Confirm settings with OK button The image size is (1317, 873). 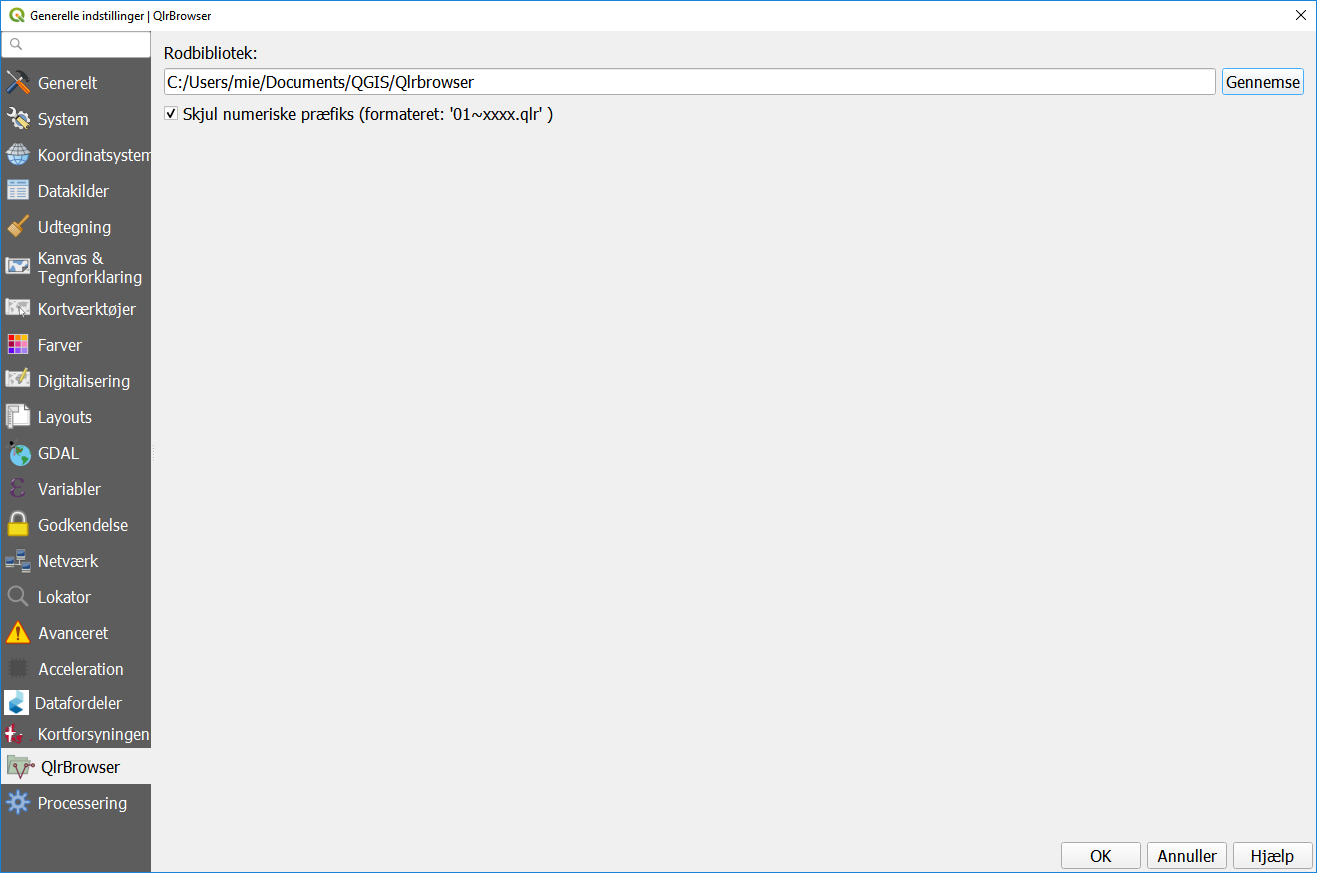tap(1101, 856)
